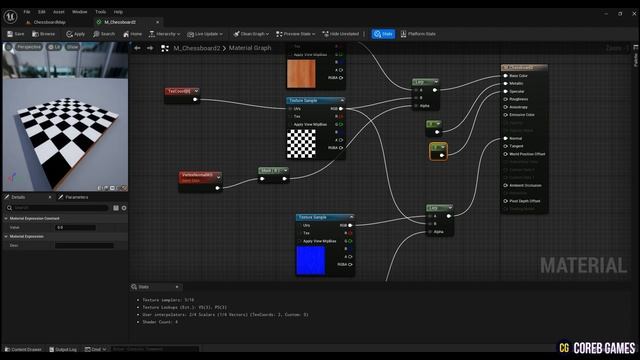
Task: Click the constant Value input field
Action: click(76, 228)
